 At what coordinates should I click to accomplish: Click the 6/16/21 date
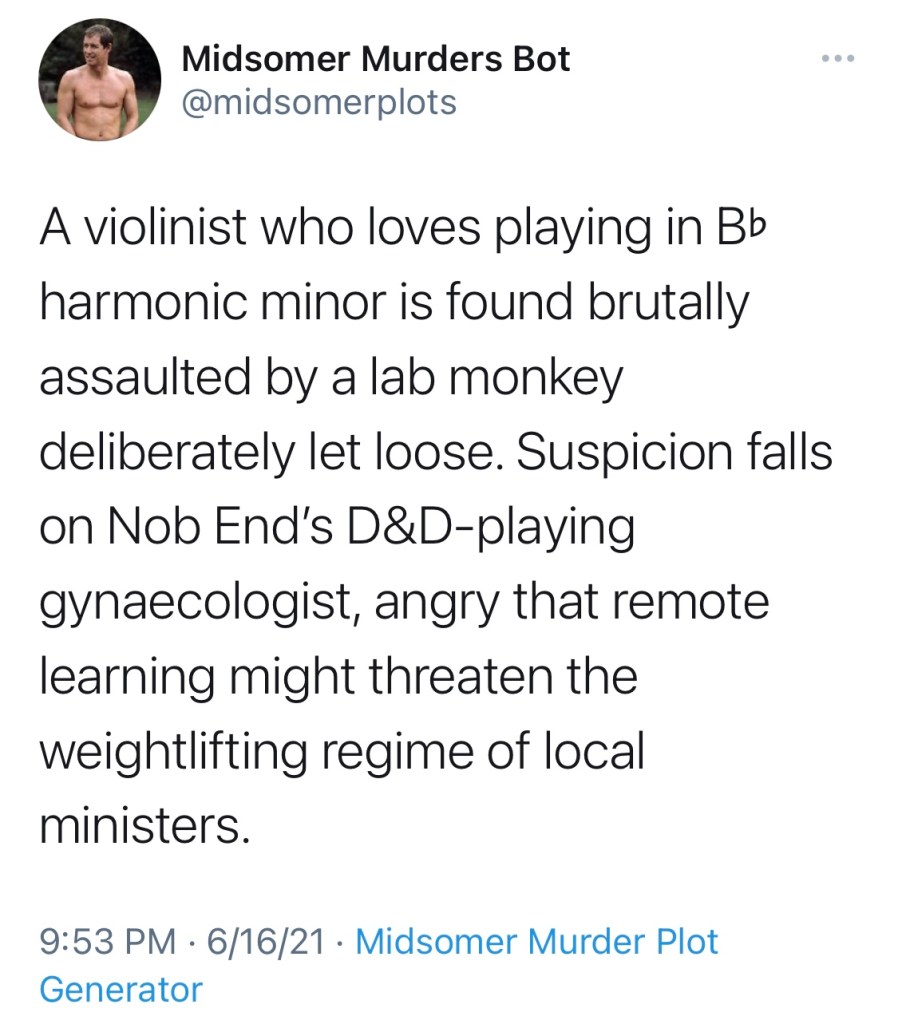[x=264, y=941]
